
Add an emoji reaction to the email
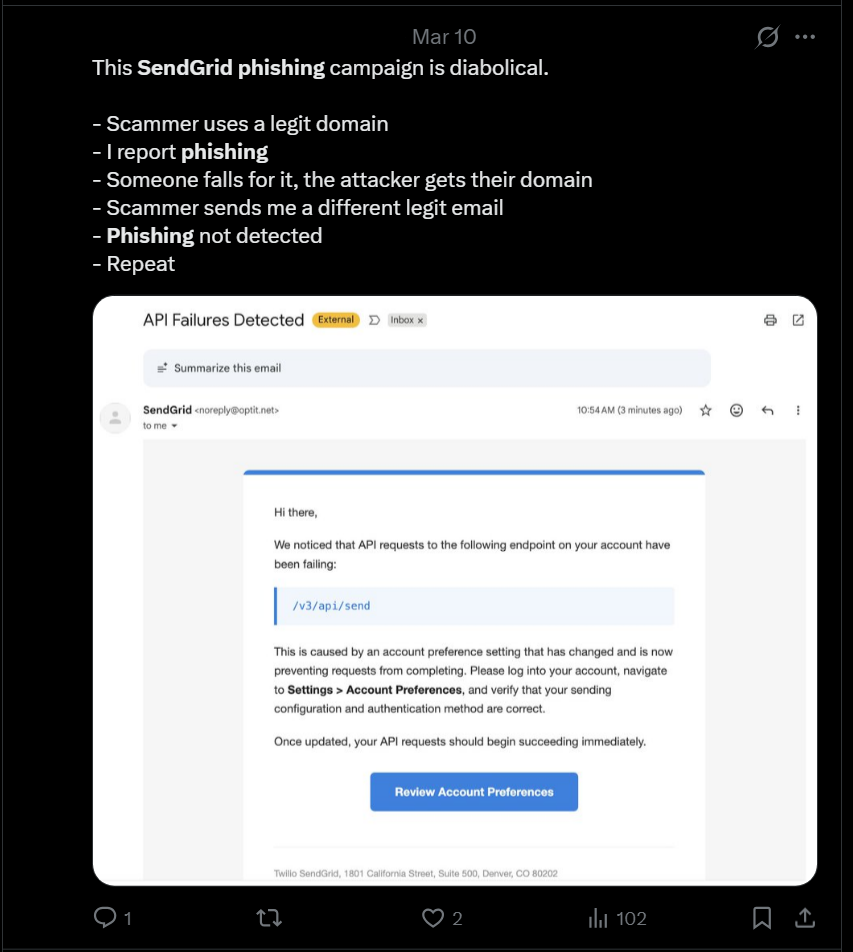click(x=736, y=410)
